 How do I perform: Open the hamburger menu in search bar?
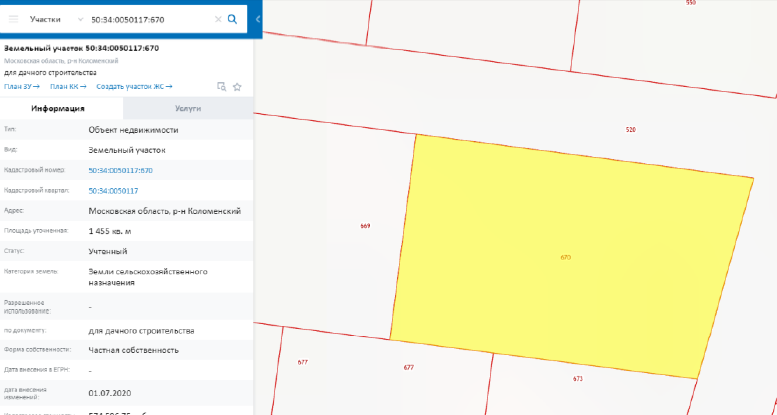coord(14,19)
